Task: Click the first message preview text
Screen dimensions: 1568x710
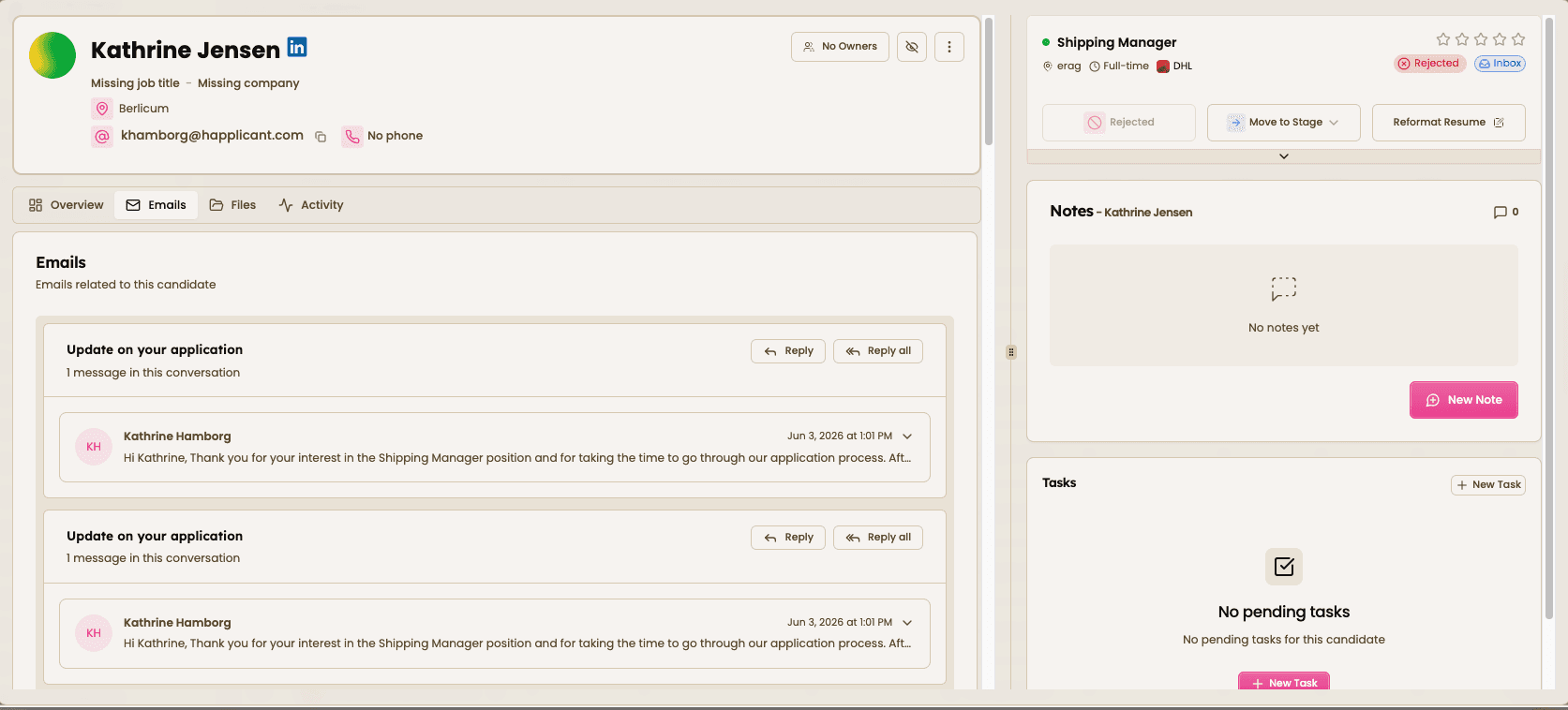Action: click(x=517, y=458)
